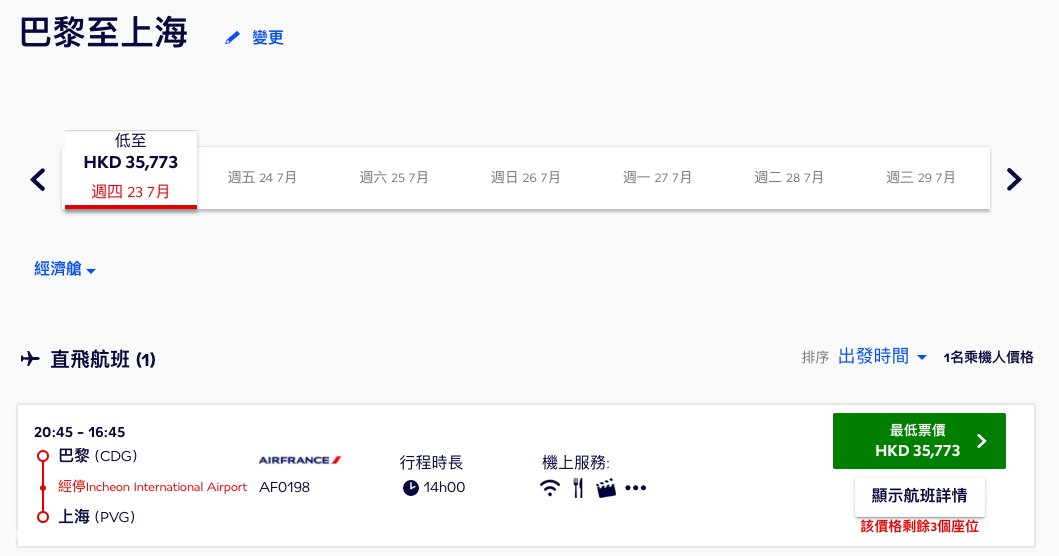Click the 巴黎 (CDG) departure label
Screen dimensions: 1059x556
(x=98, y=456)
